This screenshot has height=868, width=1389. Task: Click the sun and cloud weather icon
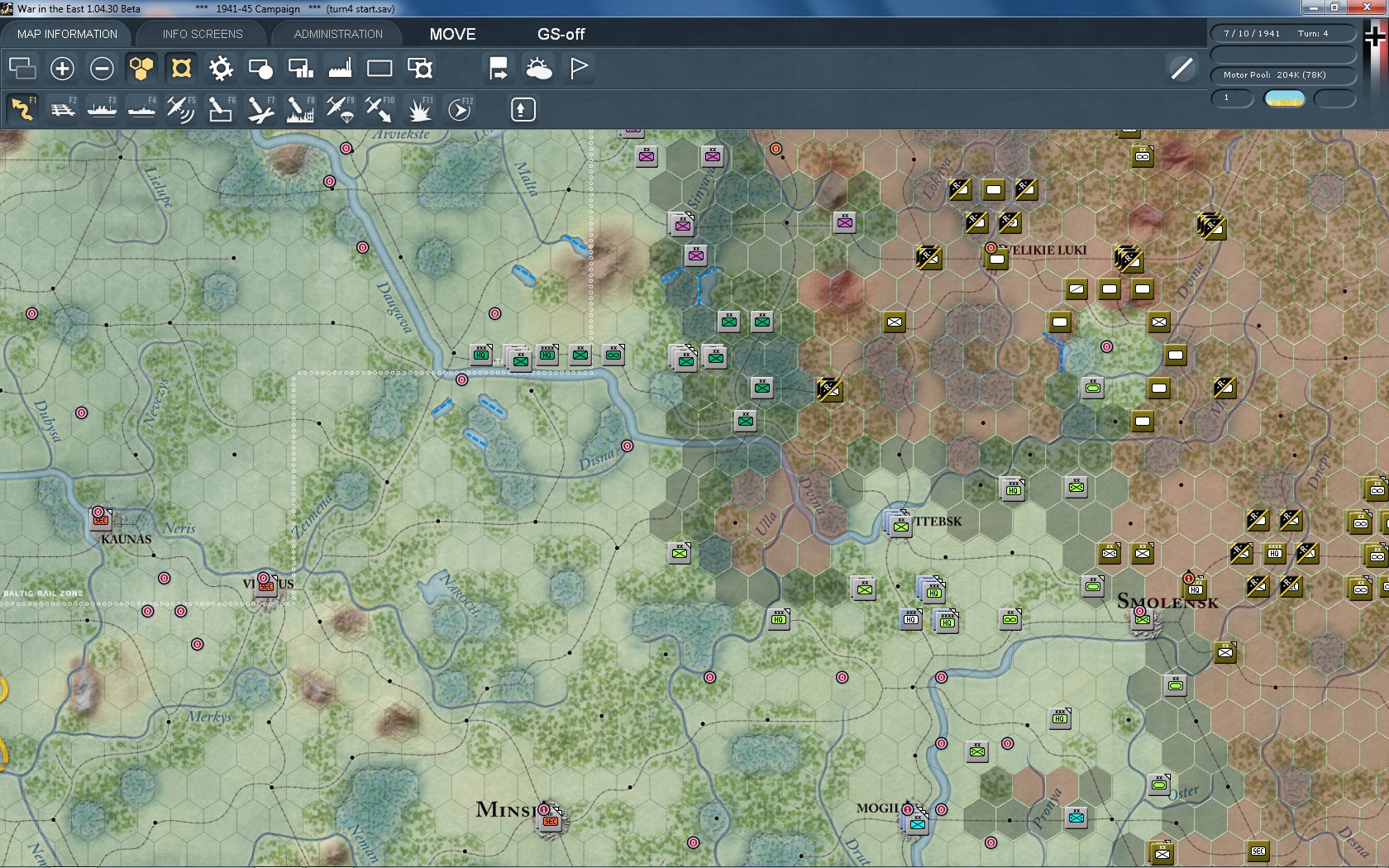click(538, 68)
